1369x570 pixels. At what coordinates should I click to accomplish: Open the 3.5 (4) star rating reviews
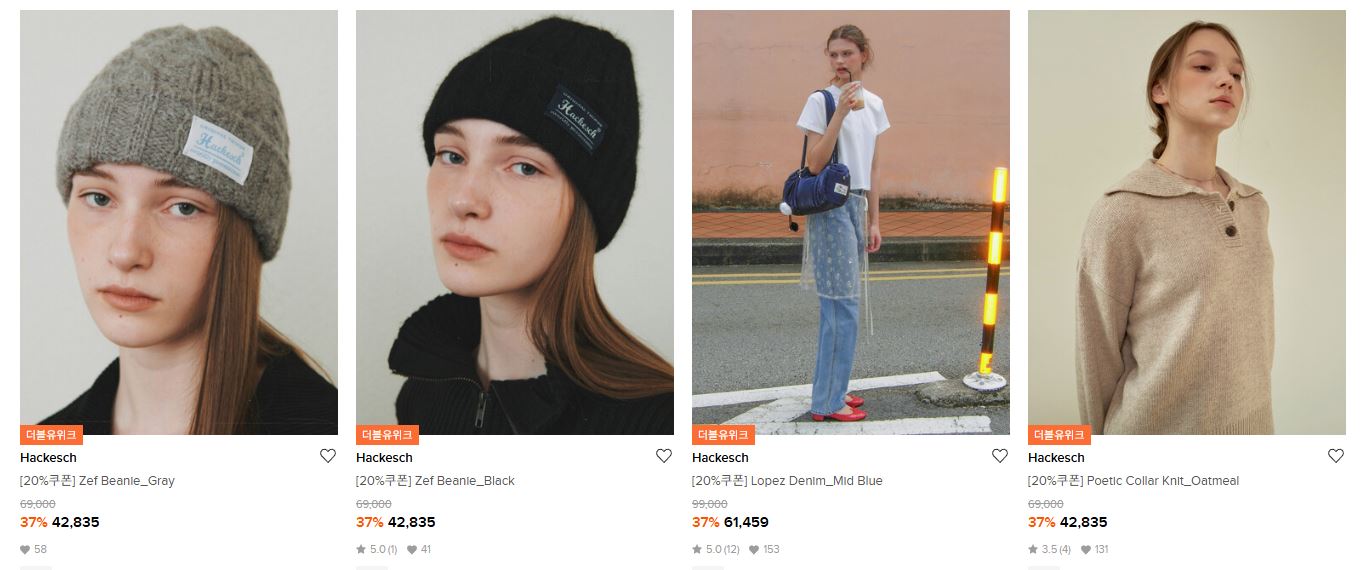pos(1049,549)
